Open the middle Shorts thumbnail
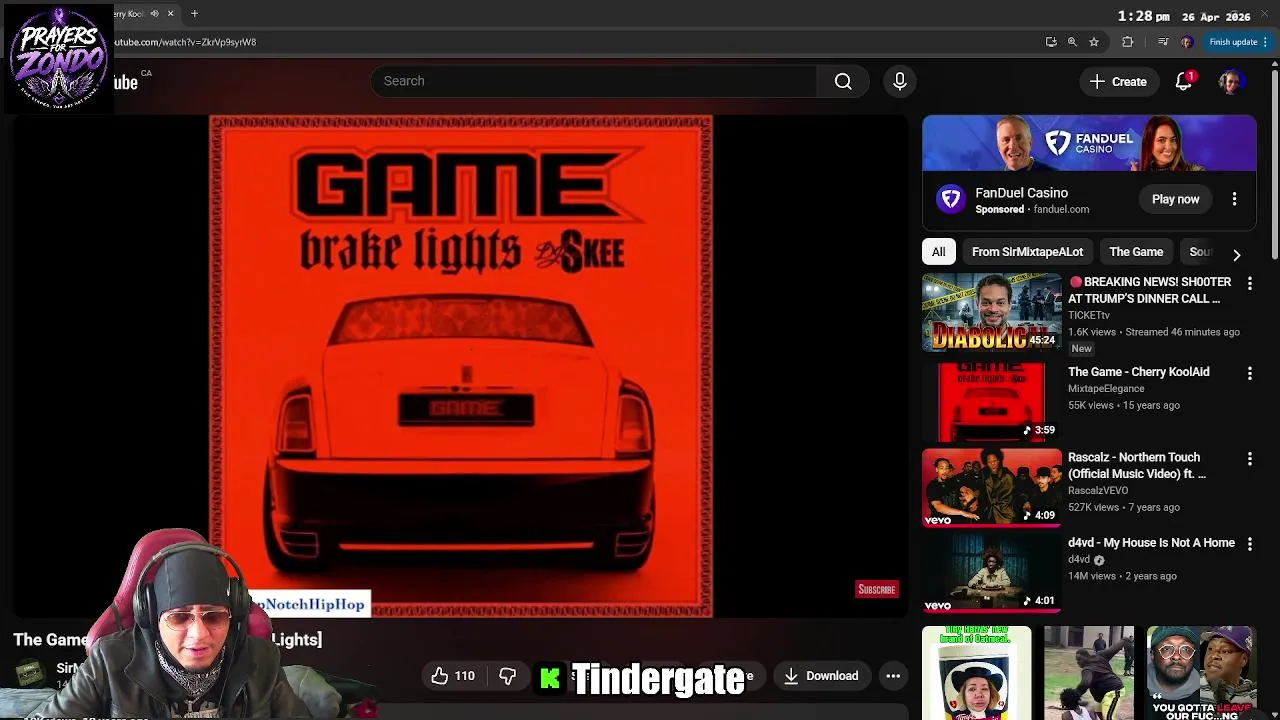This screenshot has height=720, width=1280. click(x=1088, y=673)
